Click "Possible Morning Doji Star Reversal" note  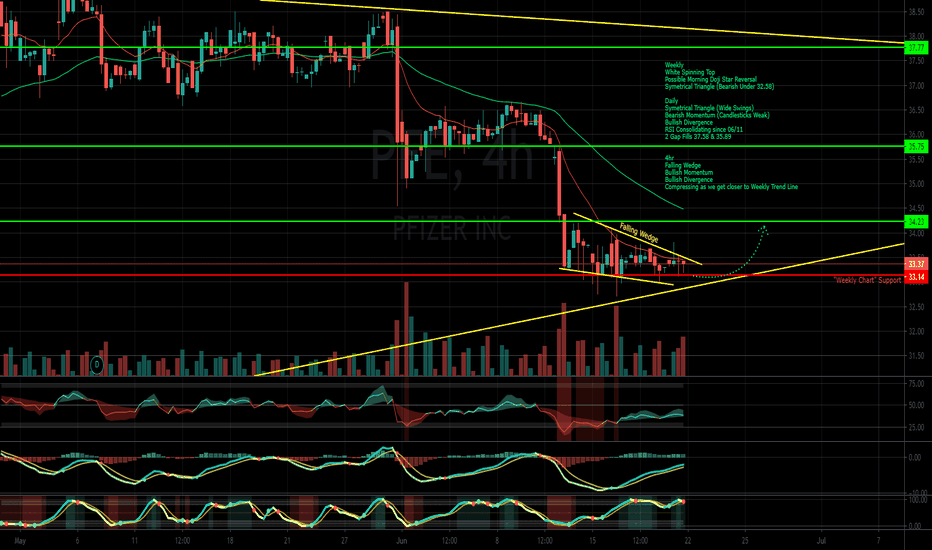(711, 79)
